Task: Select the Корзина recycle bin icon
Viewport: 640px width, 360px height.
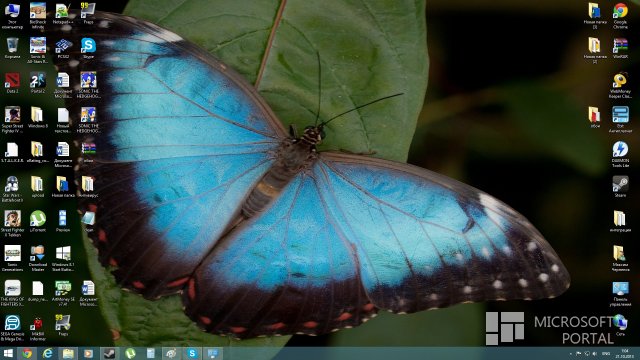Action: point(12,49)
